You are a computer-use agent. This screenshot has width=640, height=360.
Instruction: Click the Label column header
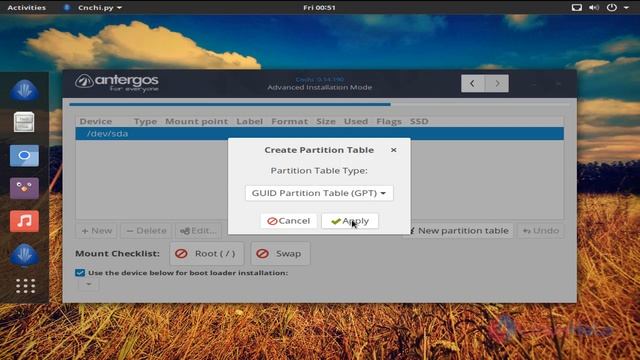(249, 121)
